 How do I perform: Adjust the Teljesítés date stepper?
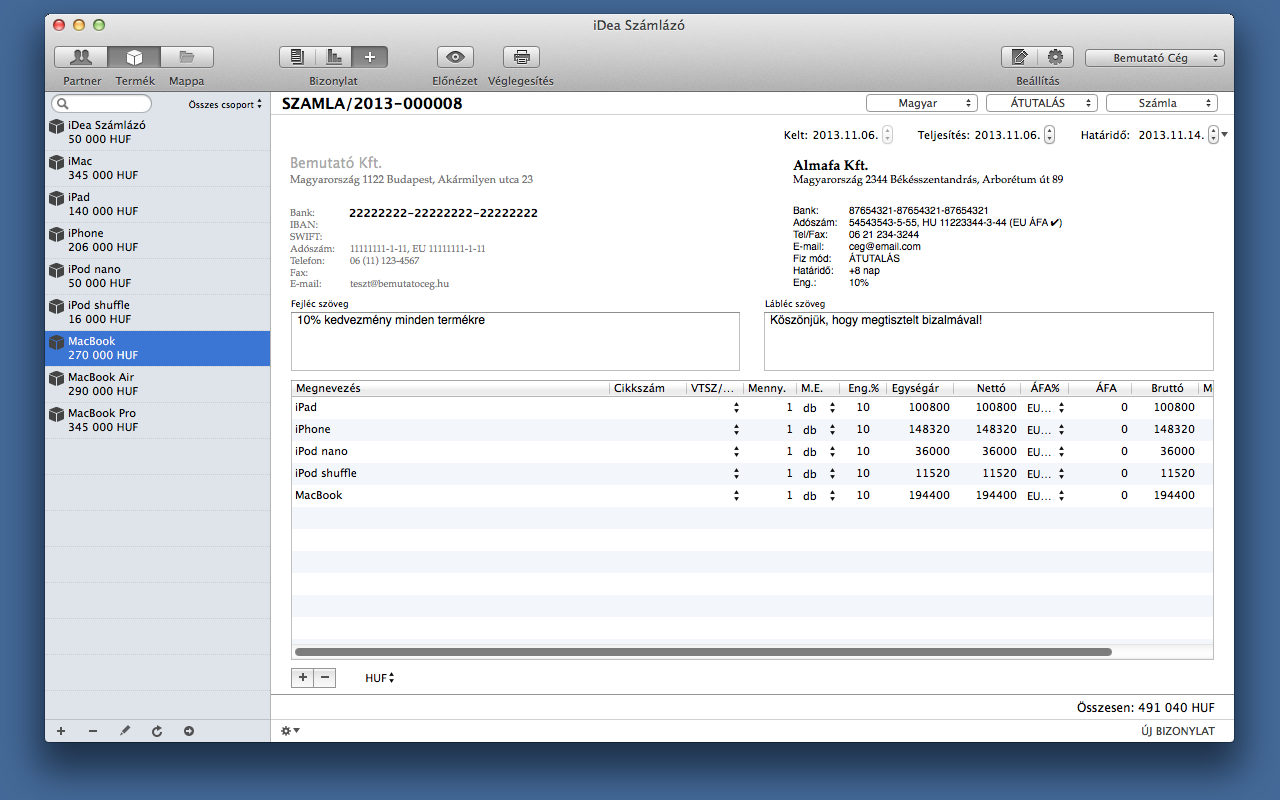(x=1049, y=135)
